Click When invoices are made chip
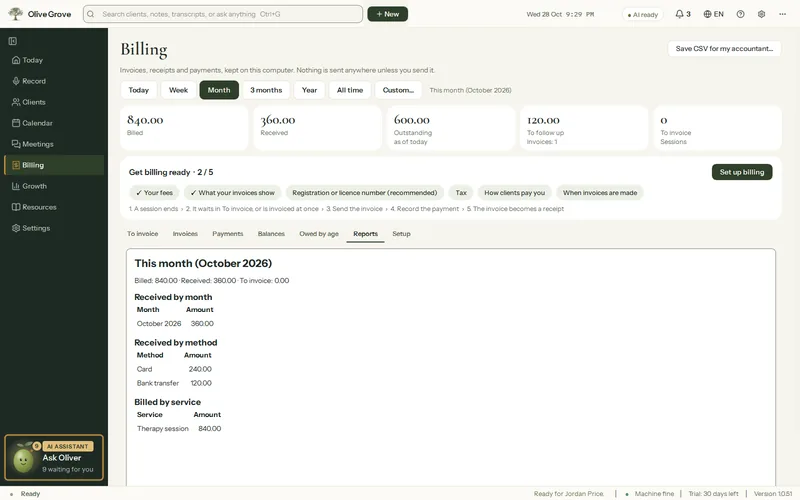 (599, 192)
